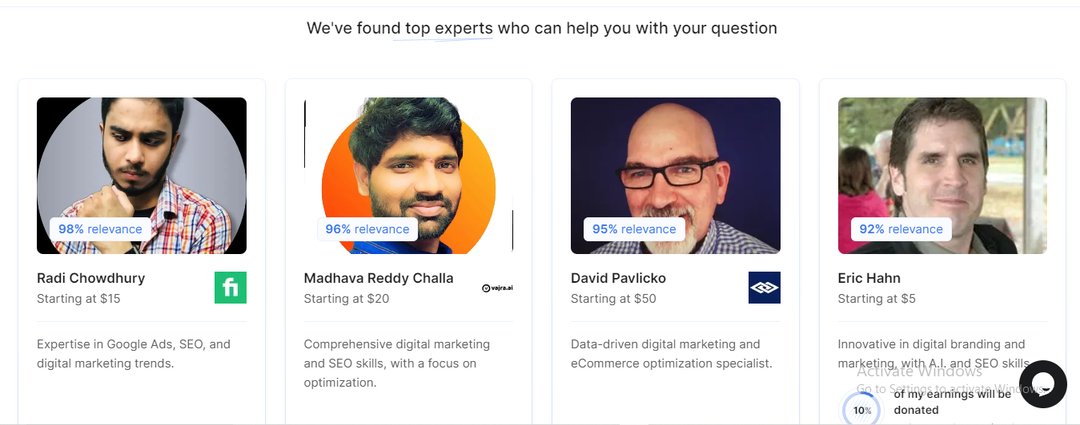Click the vajra.ai logo beside Madhava Reddy Challa
1080x425 pixels.
point(497,288)
